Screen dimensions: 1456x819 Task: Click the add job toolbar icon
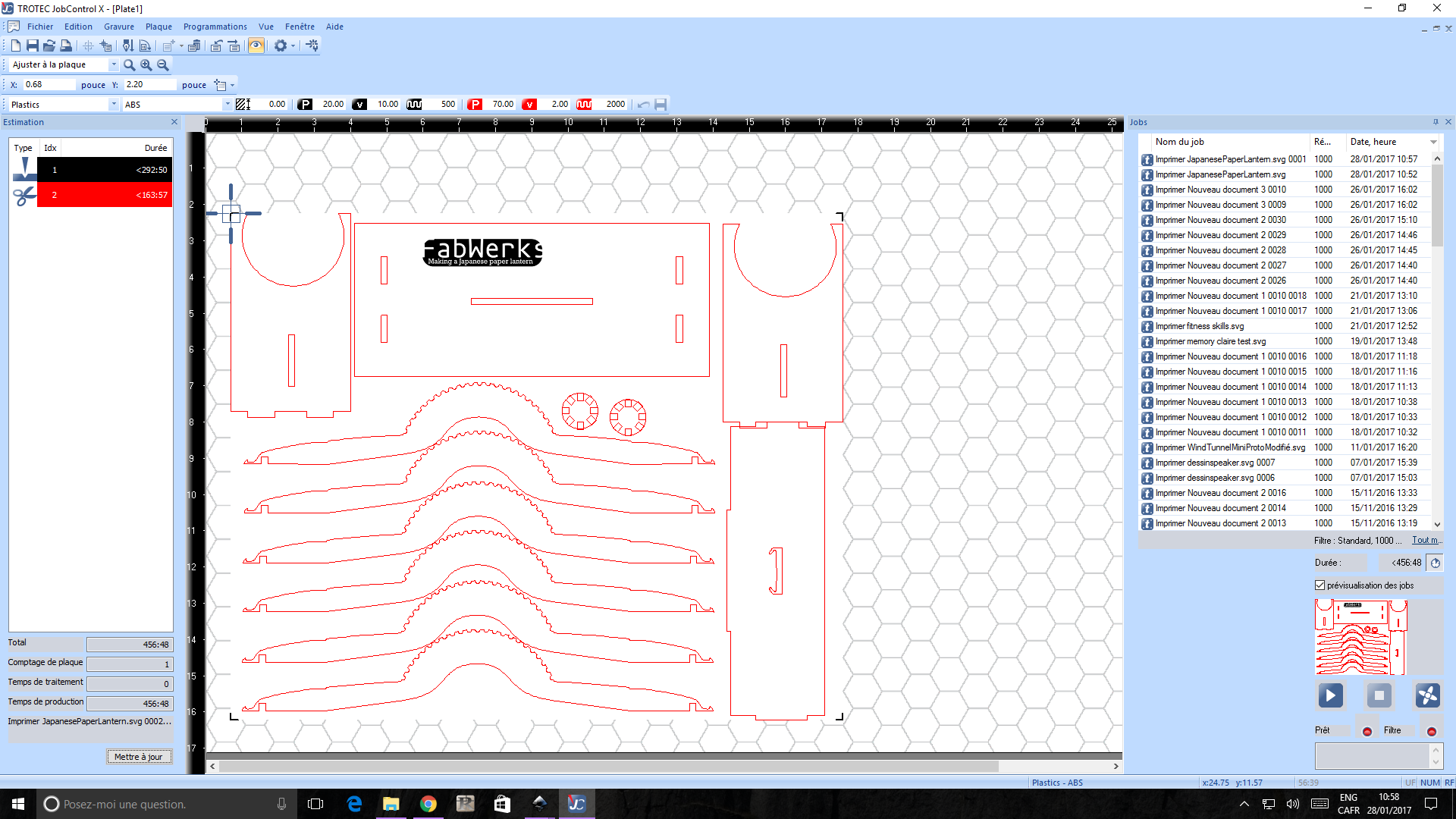pos(168,45)
